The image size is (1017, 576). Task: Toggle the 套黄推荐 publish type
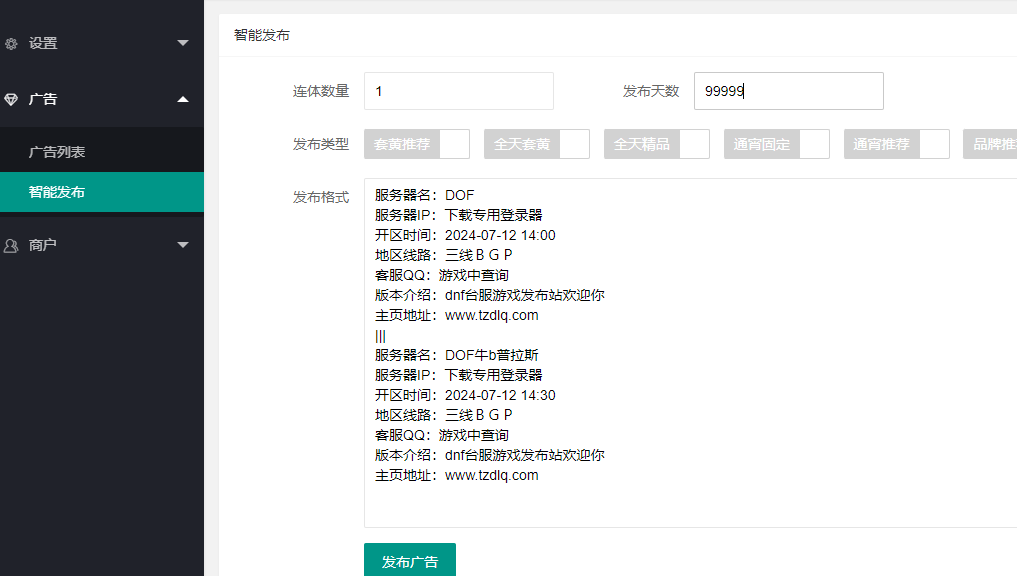click(416, 144)
